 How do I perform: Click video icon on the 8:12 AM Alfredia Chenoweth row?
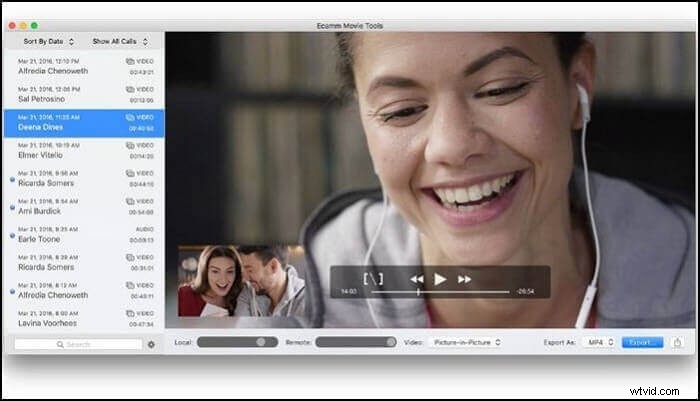click(x=130, y=285)
